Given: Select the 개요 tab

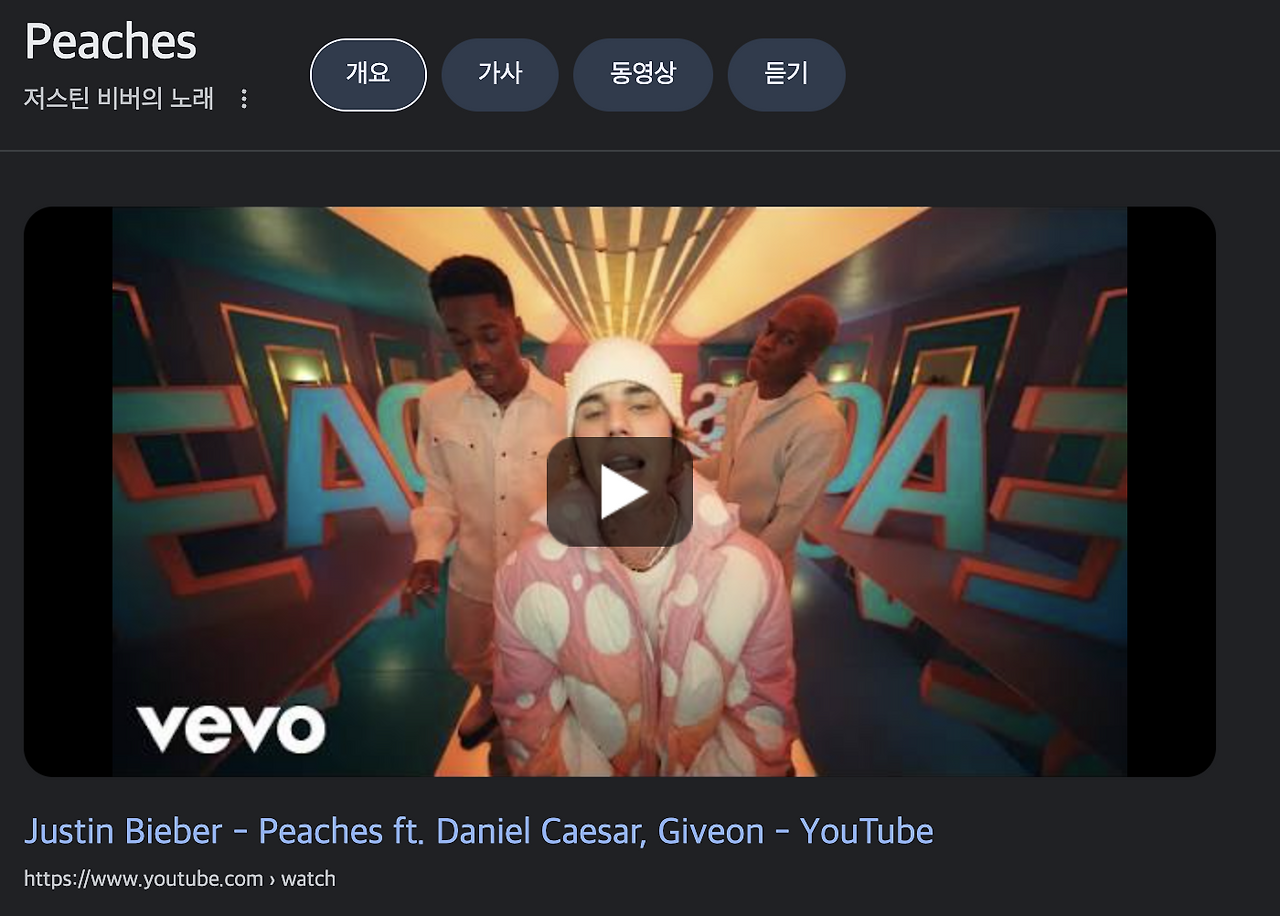Looking at the screenshot, I should click(x=368, y=75).
